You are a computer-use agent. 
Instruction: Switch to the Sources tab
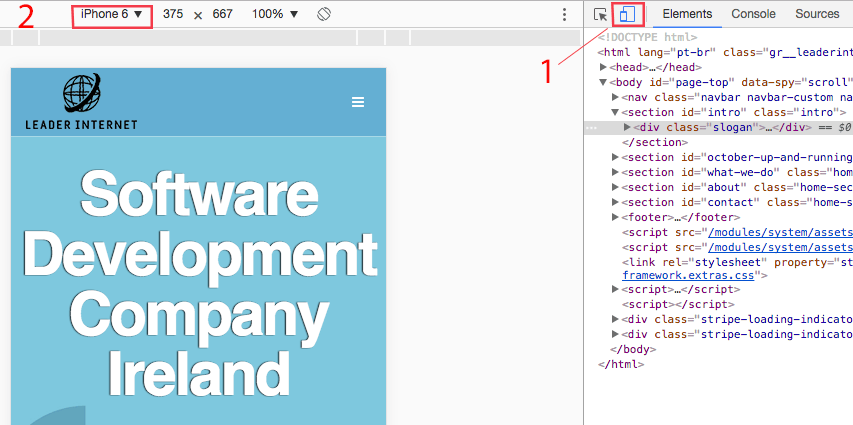[x=817, y=14]
